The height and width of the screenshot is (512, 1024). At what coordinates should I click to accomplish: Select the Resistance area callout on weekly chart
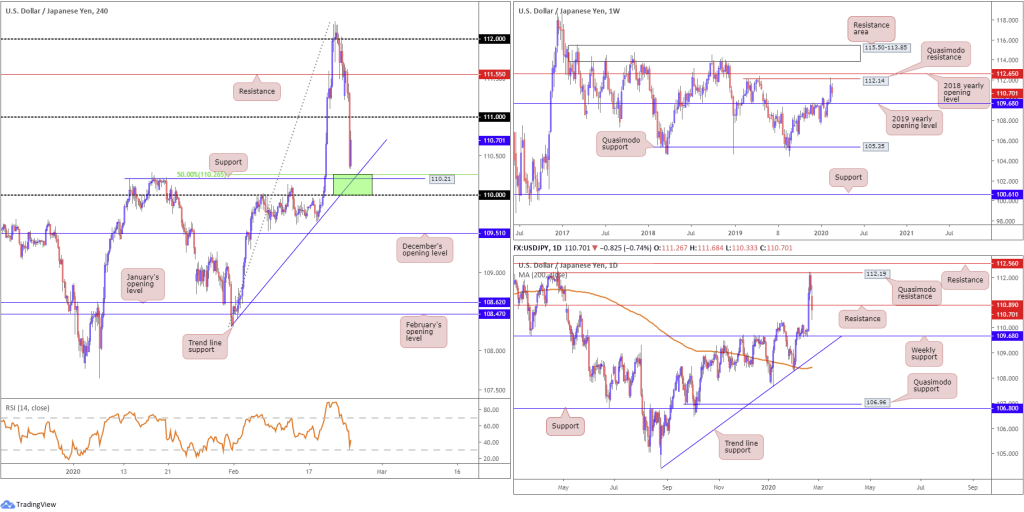pyautogui.click(x=872, y=27)
